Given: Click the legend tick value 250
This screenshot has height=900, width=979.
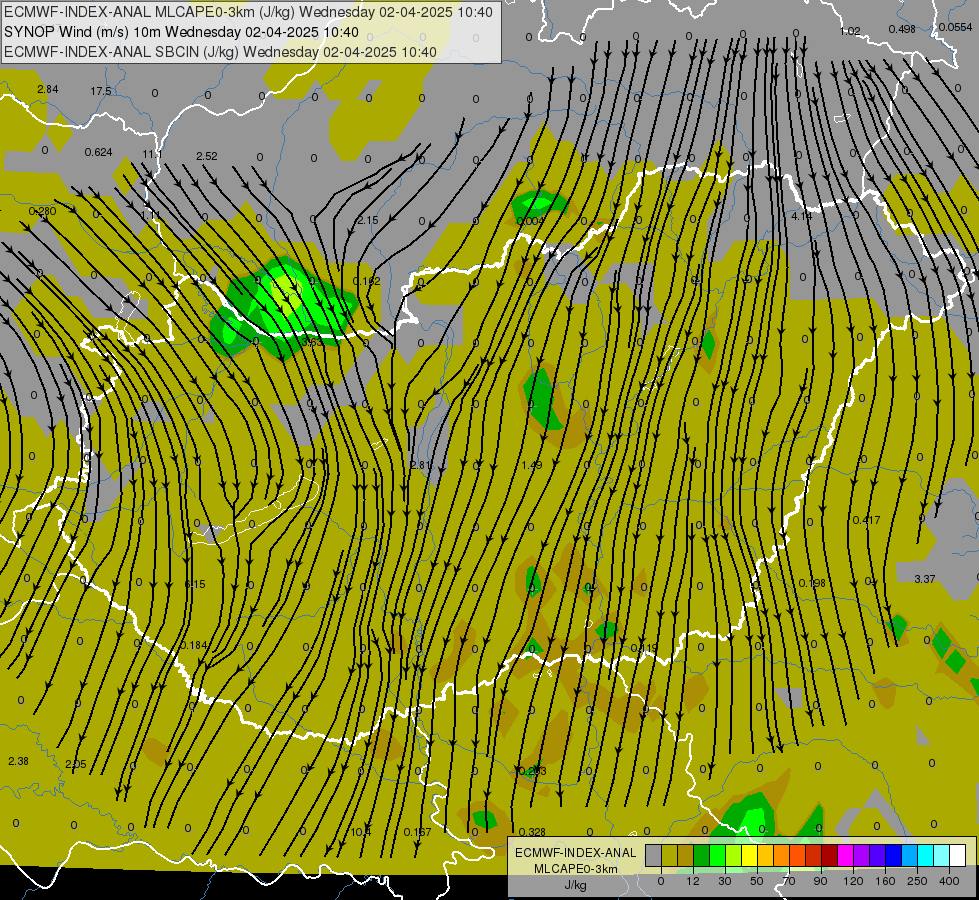Looking at the screenshot, I should point(917,881).
